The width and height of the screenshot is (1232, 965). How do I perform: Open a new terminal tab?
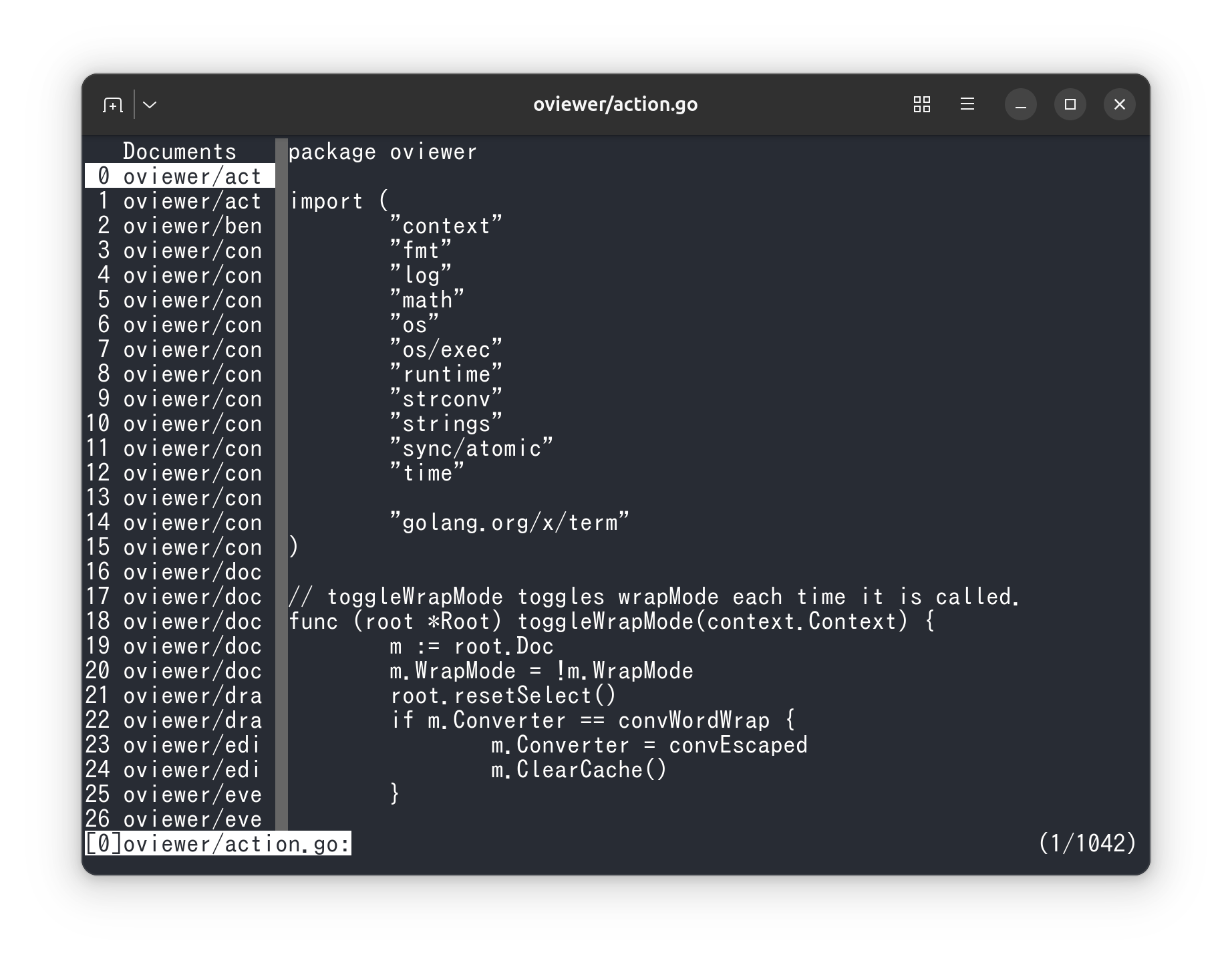(x=113, y=105)
